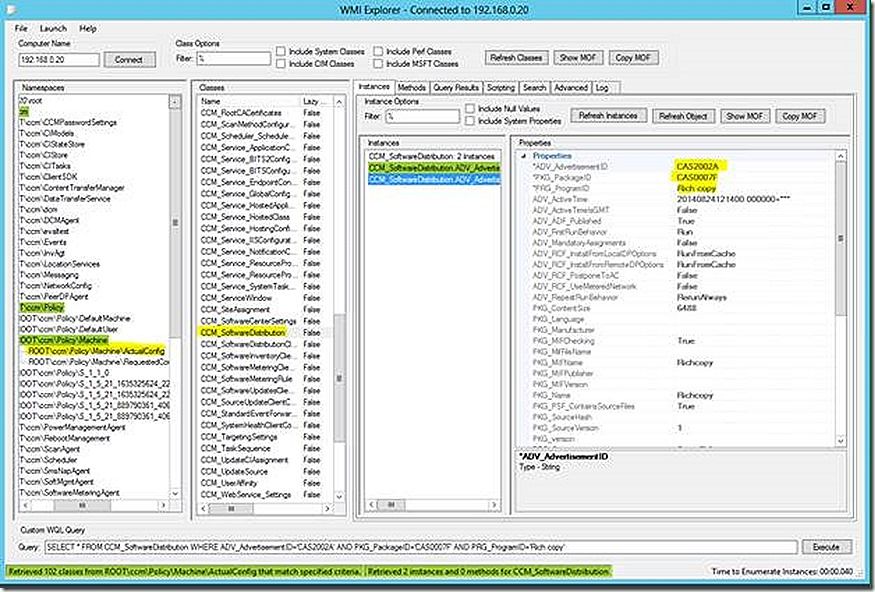The height and width of the screenshot is (592, 875).
Task: Select the ccm\Policy namespace
Action: coord(42,307)
